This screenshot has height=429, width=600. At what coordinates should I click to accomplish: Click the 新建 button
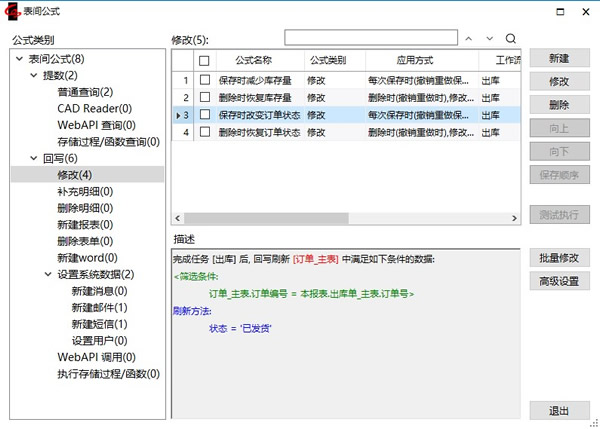click(x=559, y=59)
